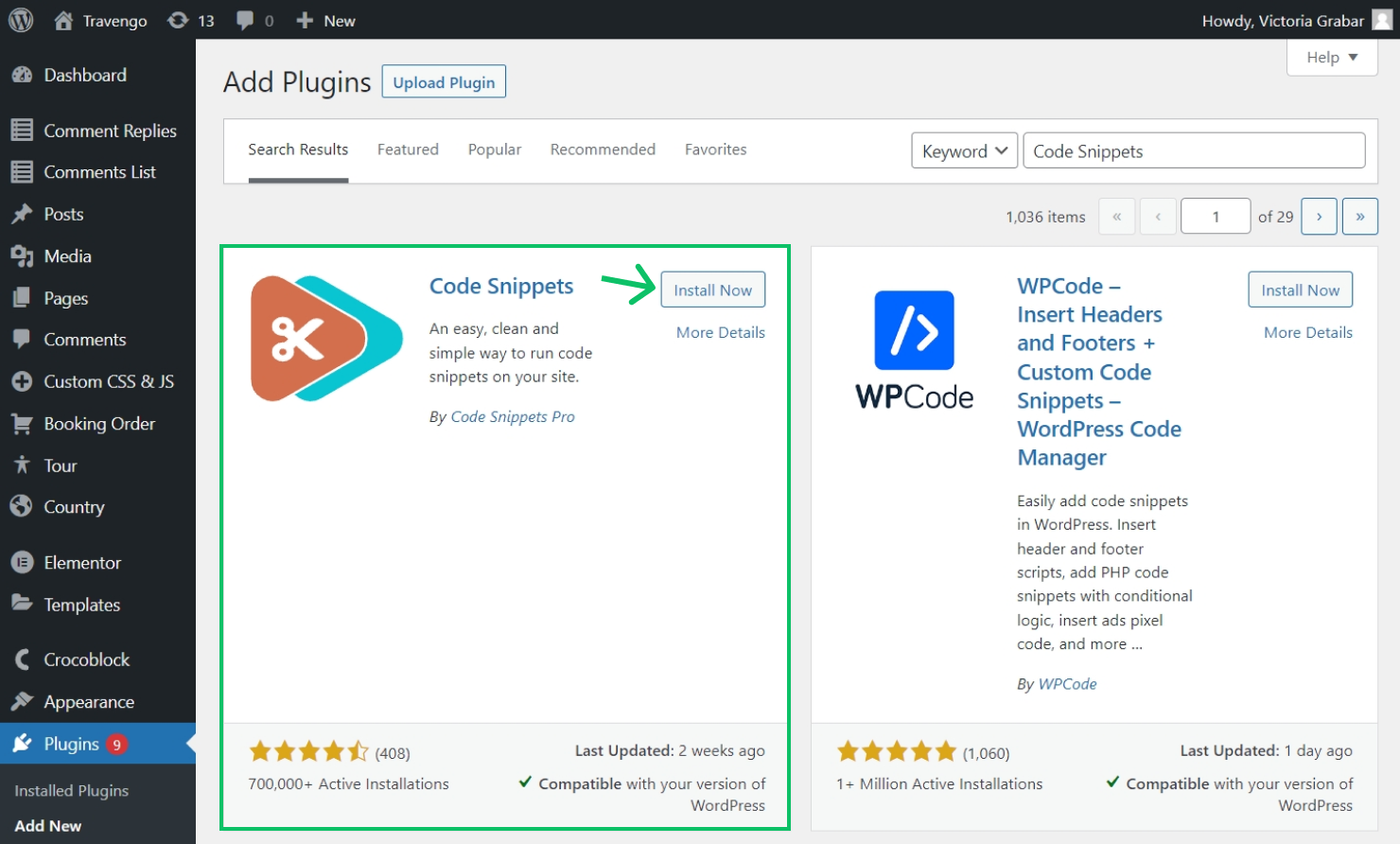Viewport: 1400px width, 844px height.
Task: Click the Elementor logo icon
Action: (x=22, y=562)
